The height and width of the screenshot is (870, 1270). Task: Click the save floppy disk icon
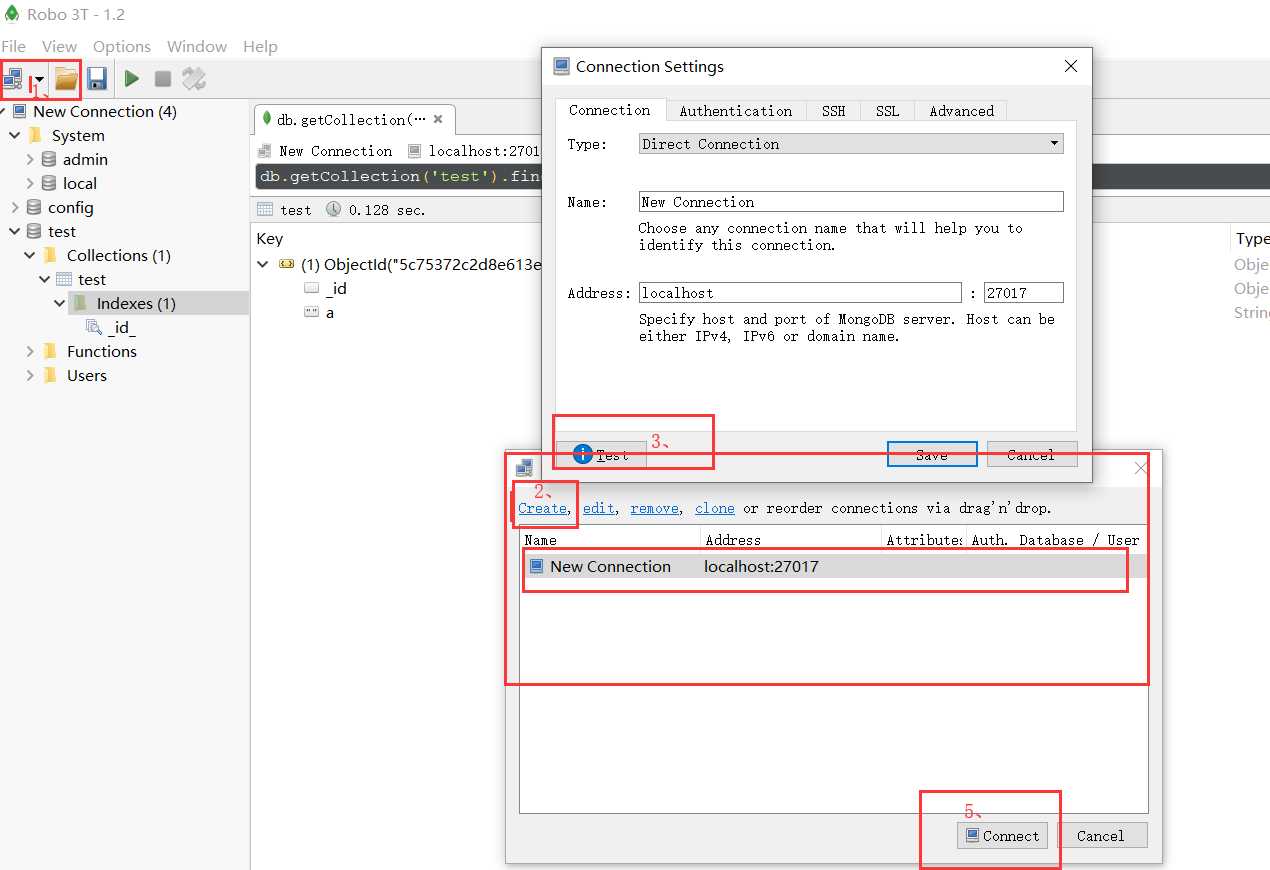point(96,78)
